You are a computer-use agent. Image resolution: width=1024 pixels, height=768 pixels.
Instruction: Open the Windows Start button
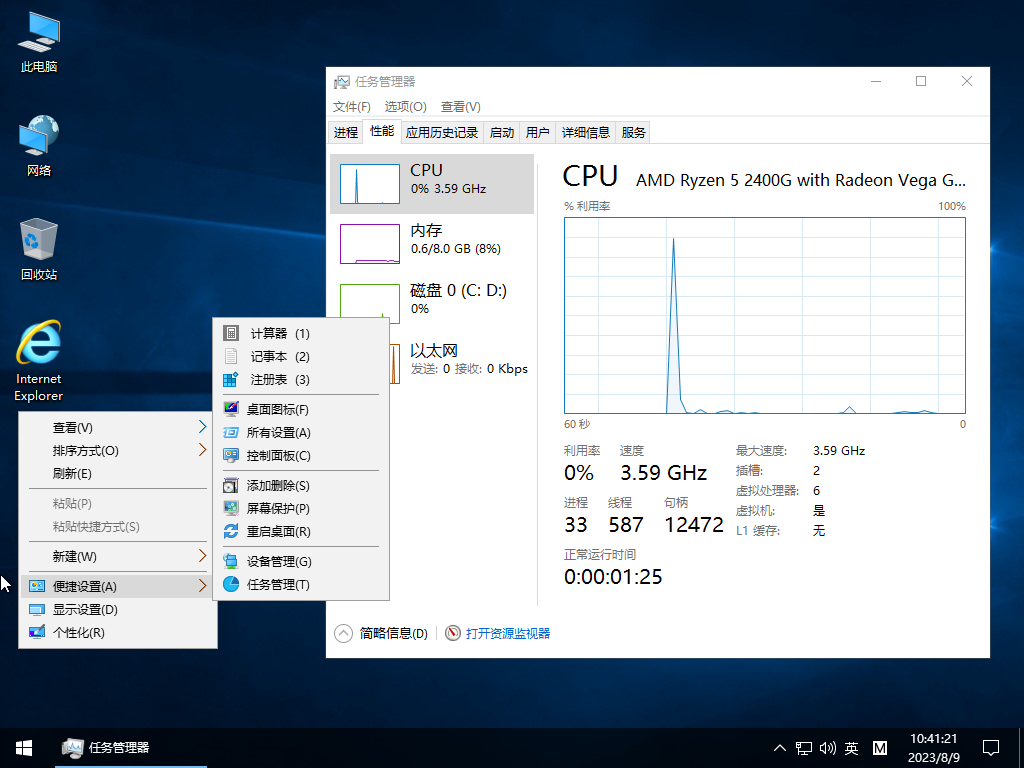pos(24,748)
